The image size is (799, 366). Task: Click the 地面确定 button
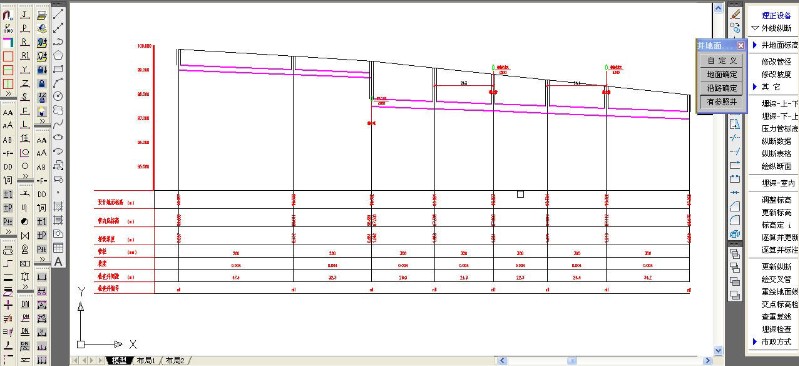[722, 74]
